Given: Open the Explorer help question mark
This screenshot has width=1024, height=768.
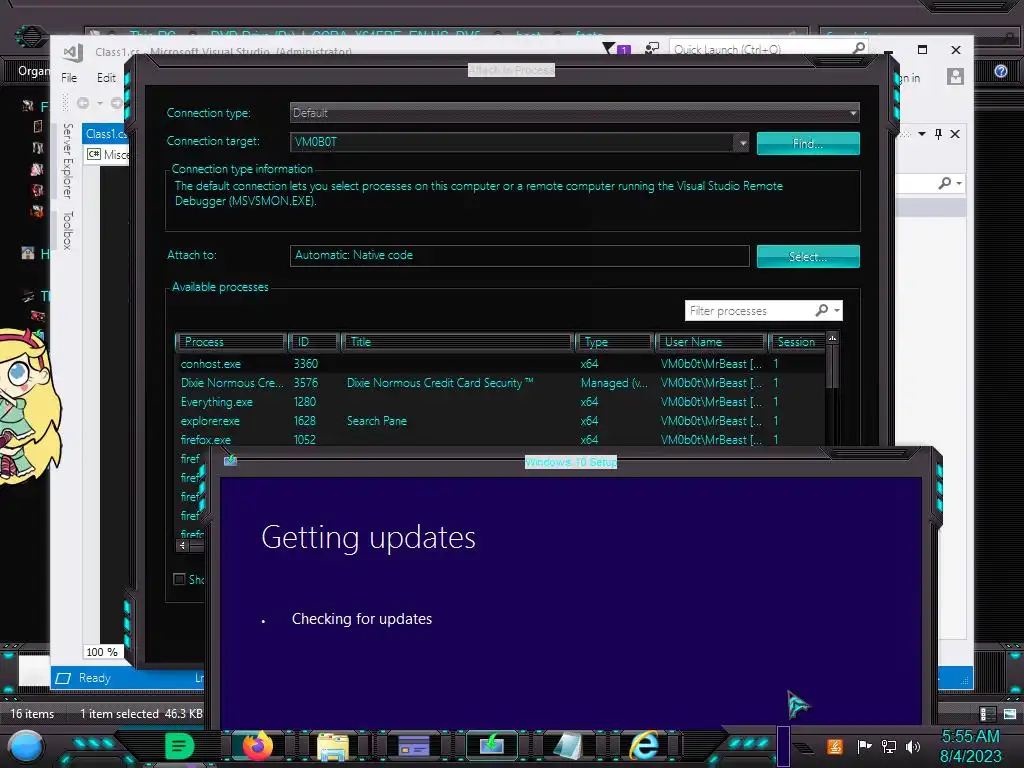Looking at the screenshot, I should (1000, 71).
